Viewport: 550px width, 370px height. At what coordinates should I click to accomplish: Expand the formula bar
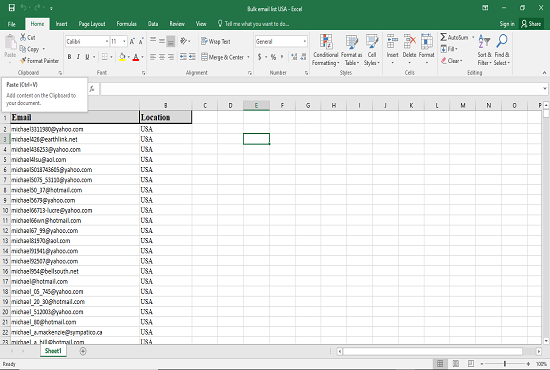coord(545,89)
